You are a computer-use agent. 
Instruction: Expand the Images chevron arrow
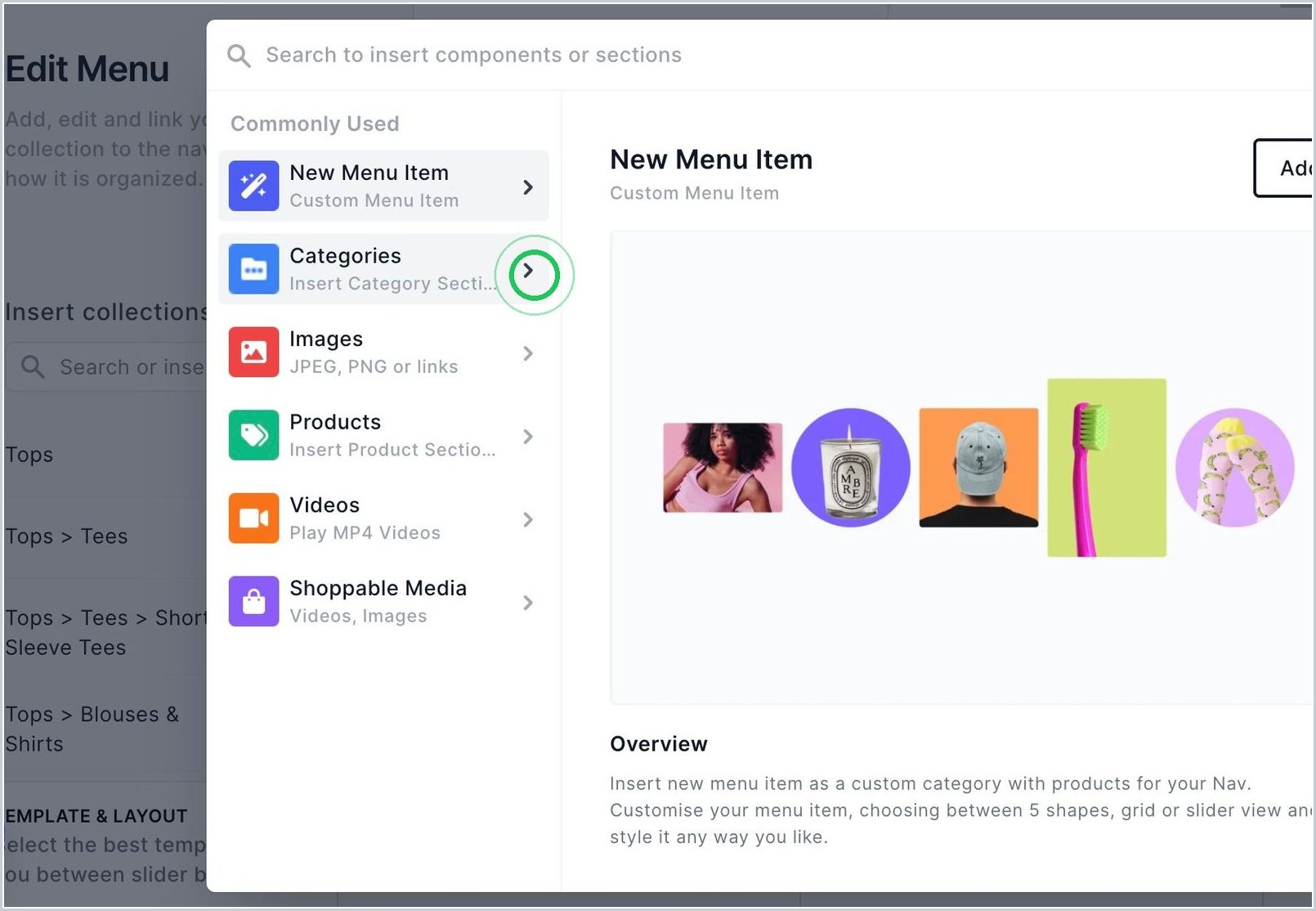point(528,353)
